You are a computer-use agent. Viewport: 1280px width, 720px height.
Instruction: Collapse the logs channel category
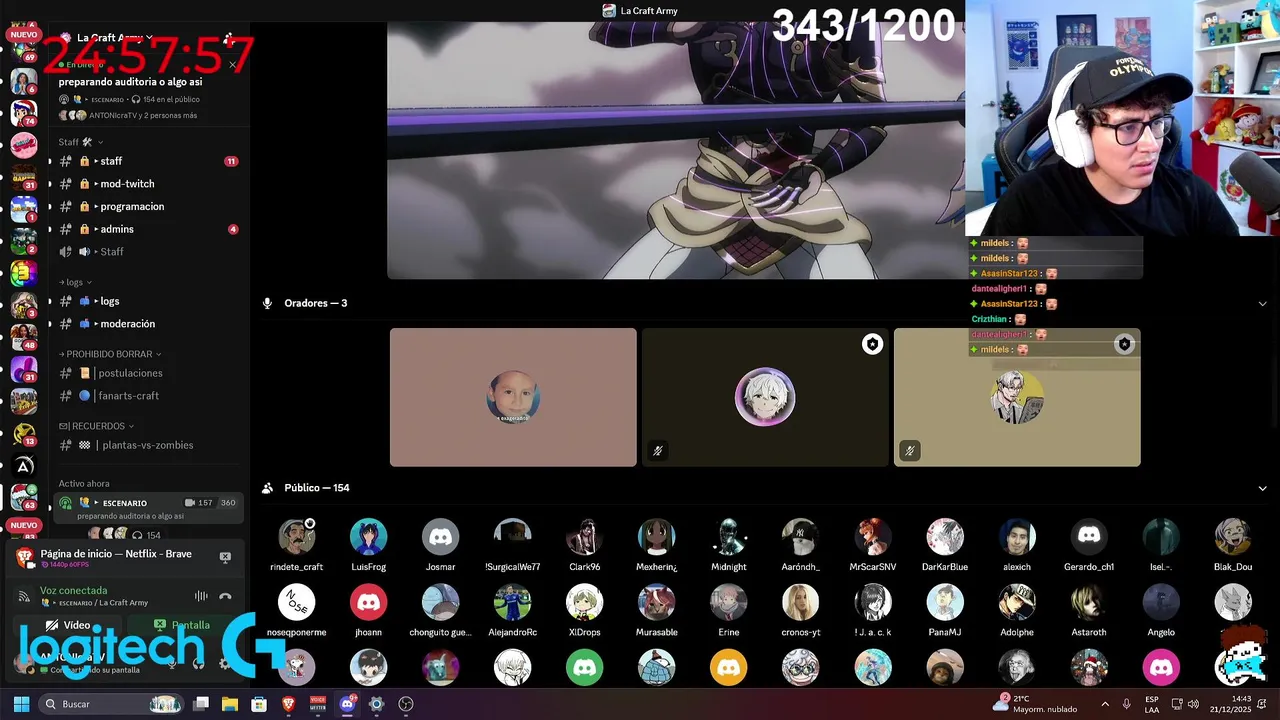[x=75, y=282]
